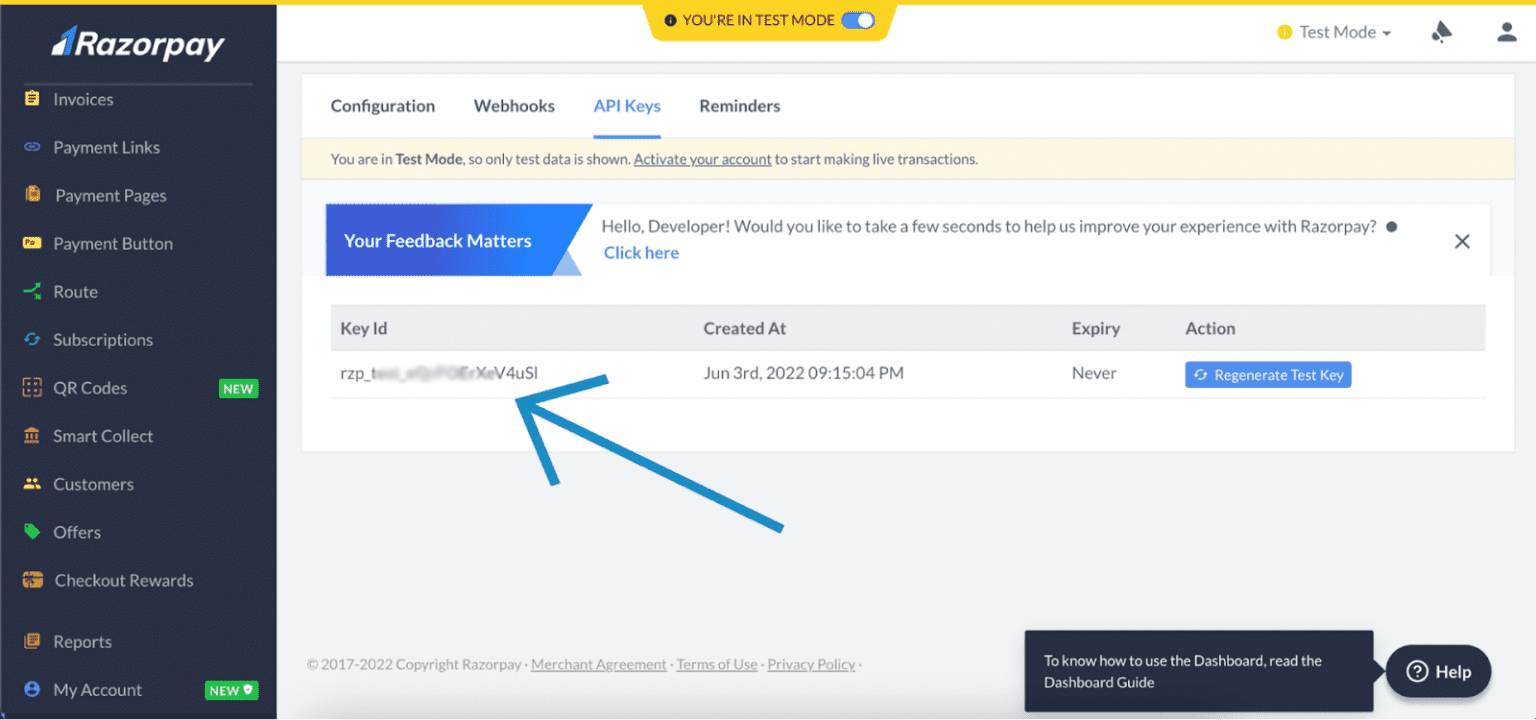Click the Invoices sidebar icon
This screenshot has width=1536, height=720.
coord(32,98)
